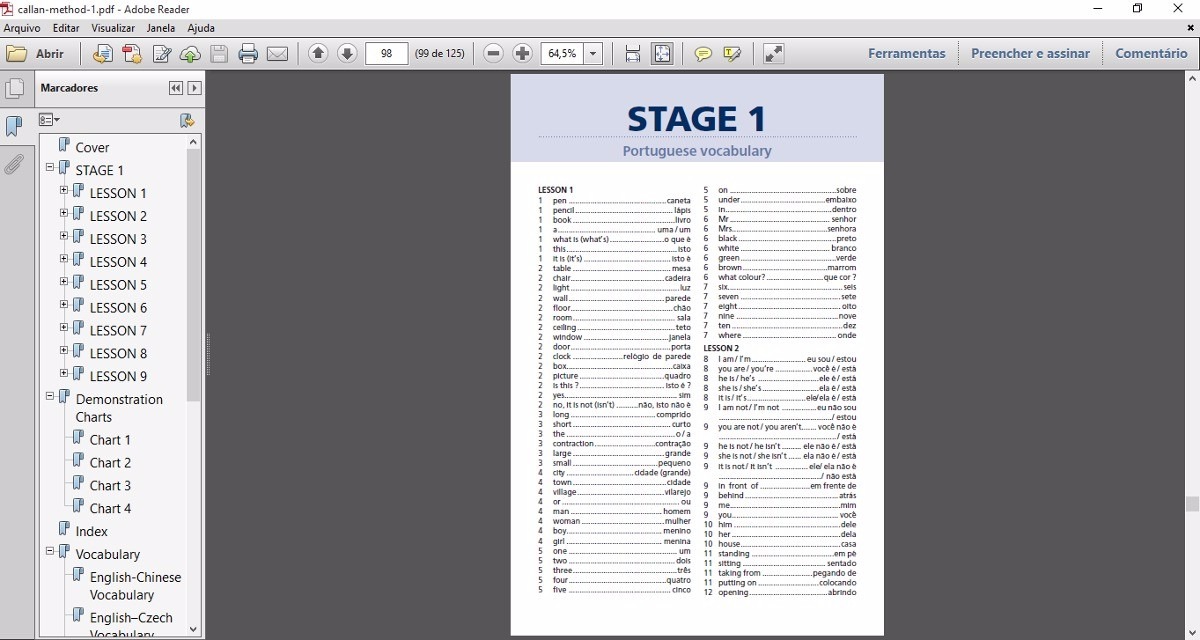
Task: Click the upload to cloud icon
Action: point(190,54)
